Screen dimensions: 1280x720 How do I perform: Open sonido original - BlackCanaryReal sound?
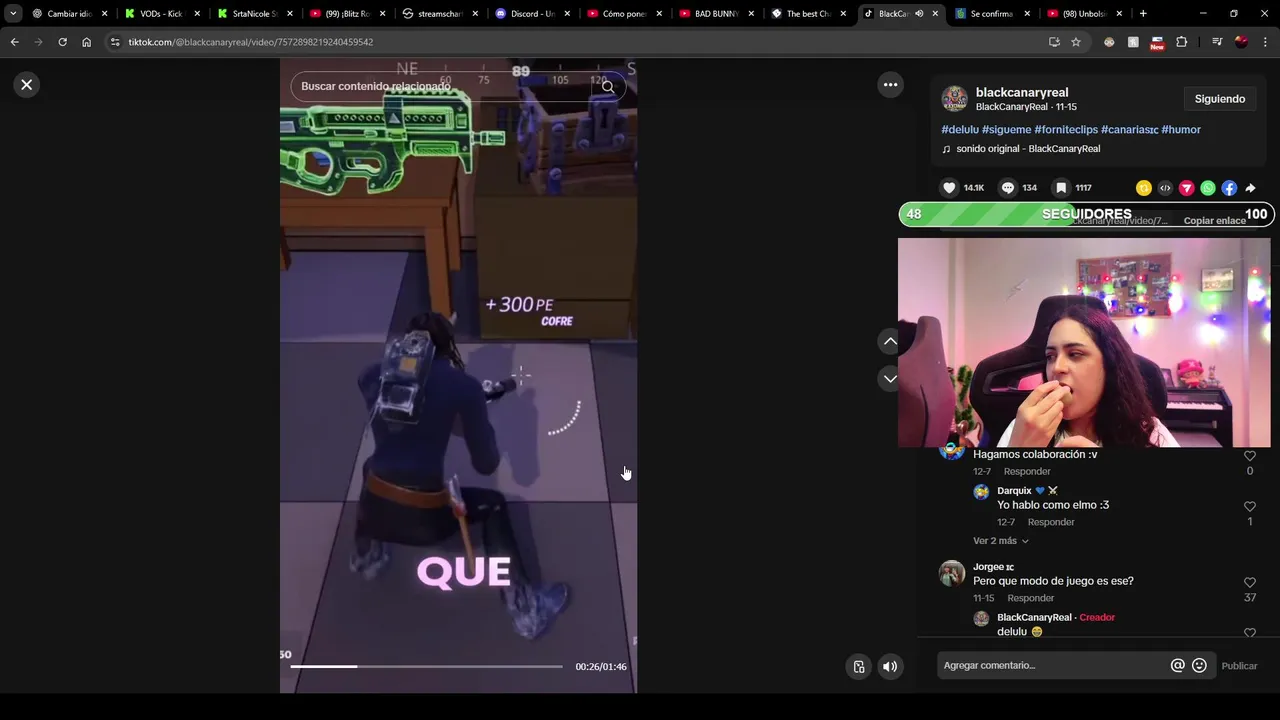[x=1028, y=149]
